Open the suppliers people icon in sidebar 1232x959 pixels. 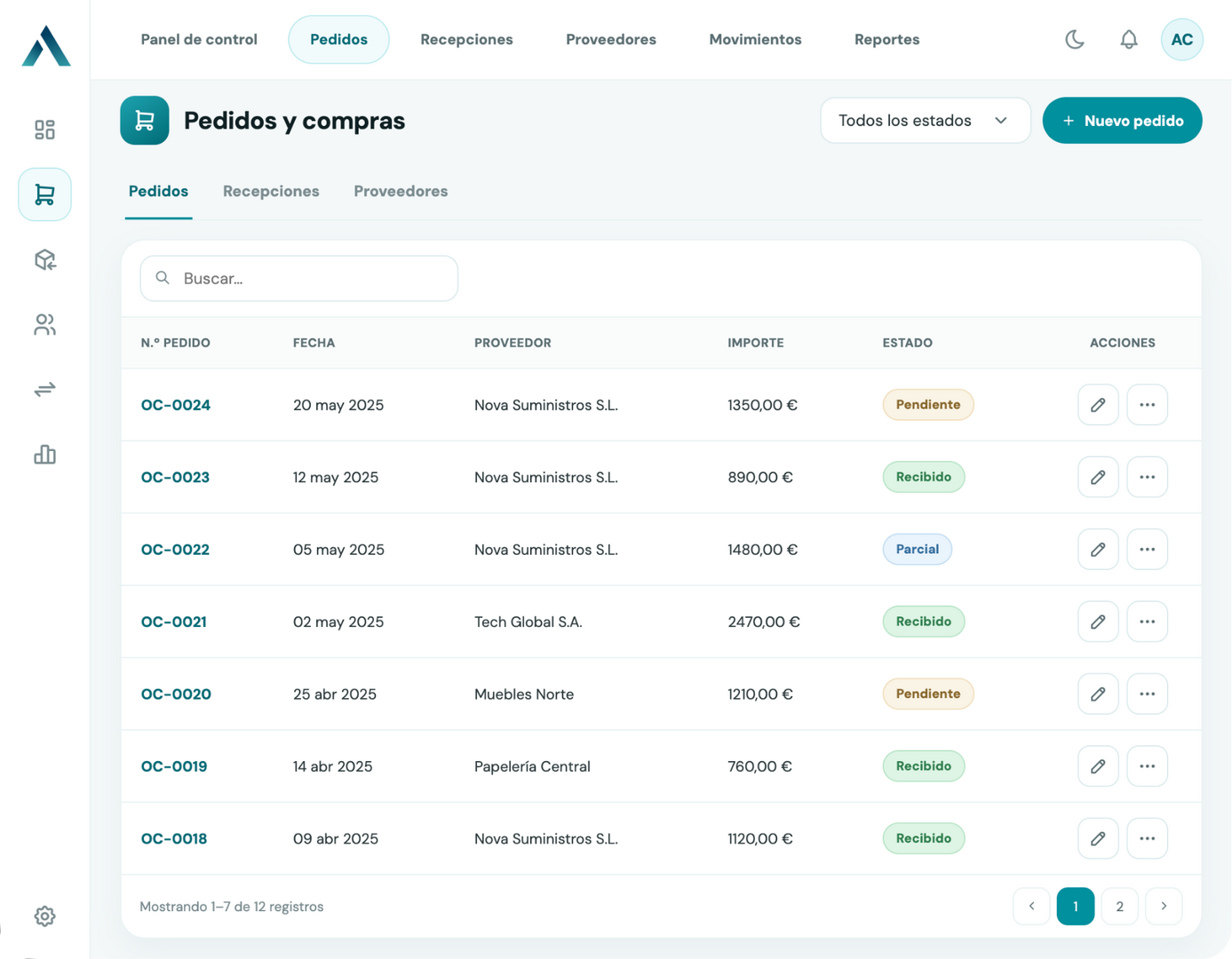[44, 325]
